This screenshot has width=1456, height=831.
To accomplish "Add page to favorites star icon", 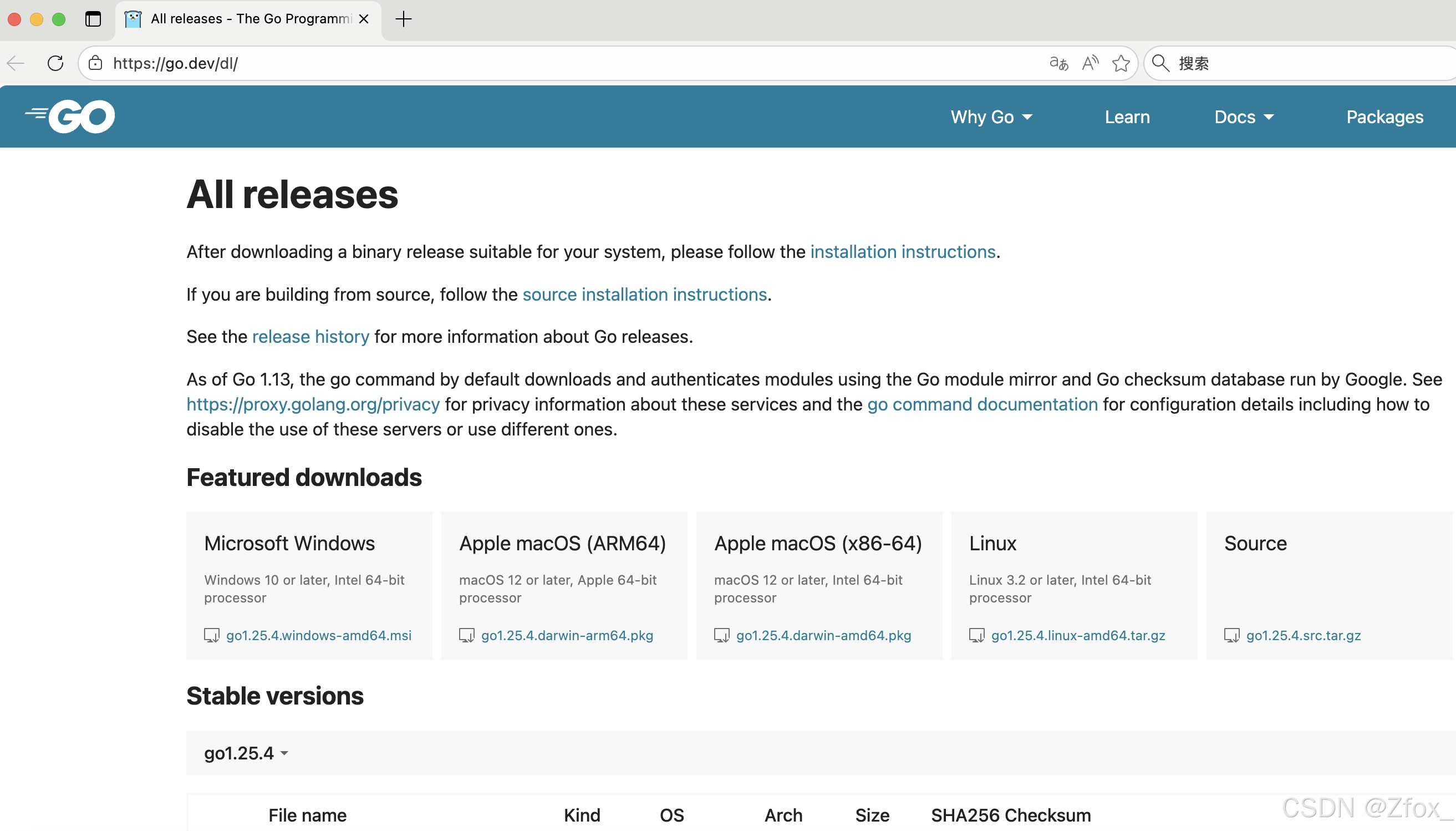I will point(1121,63).
